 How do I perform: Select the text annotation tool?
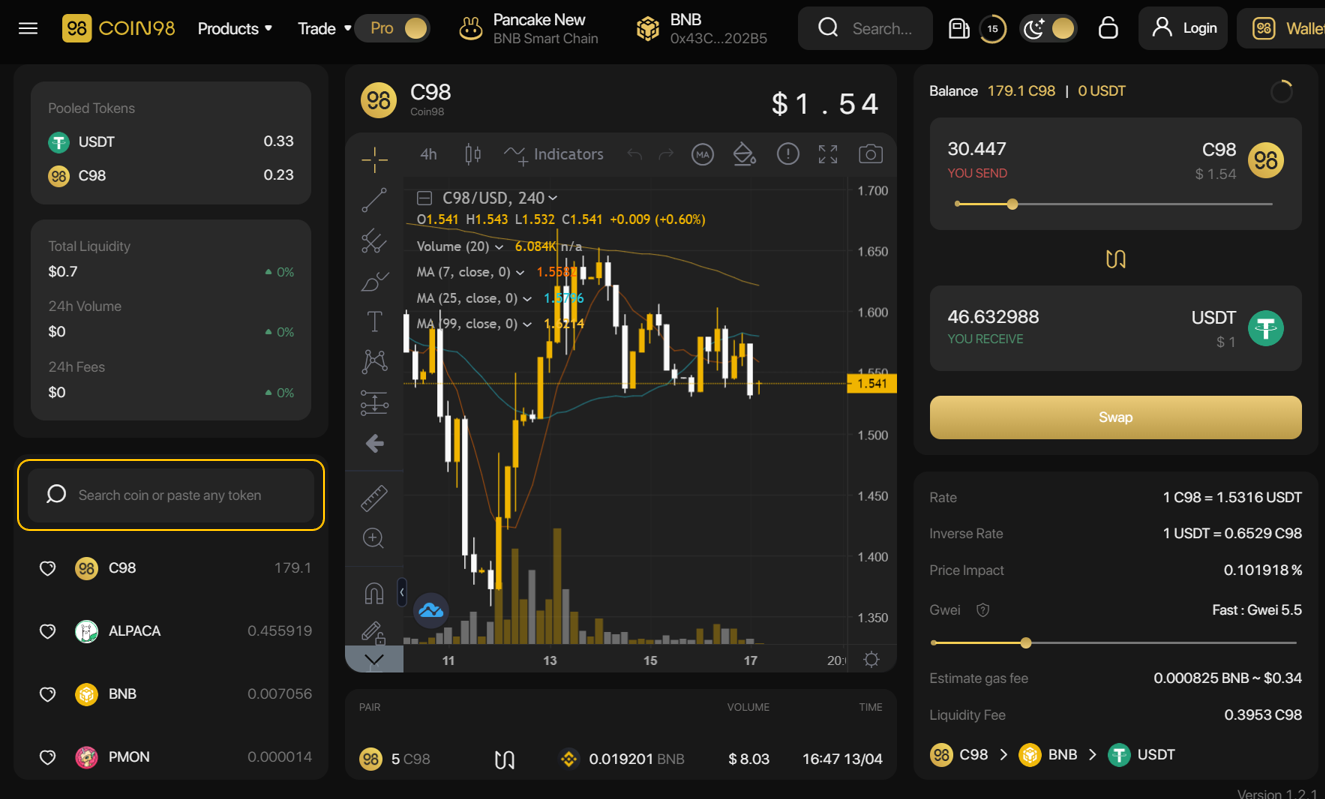374,321
